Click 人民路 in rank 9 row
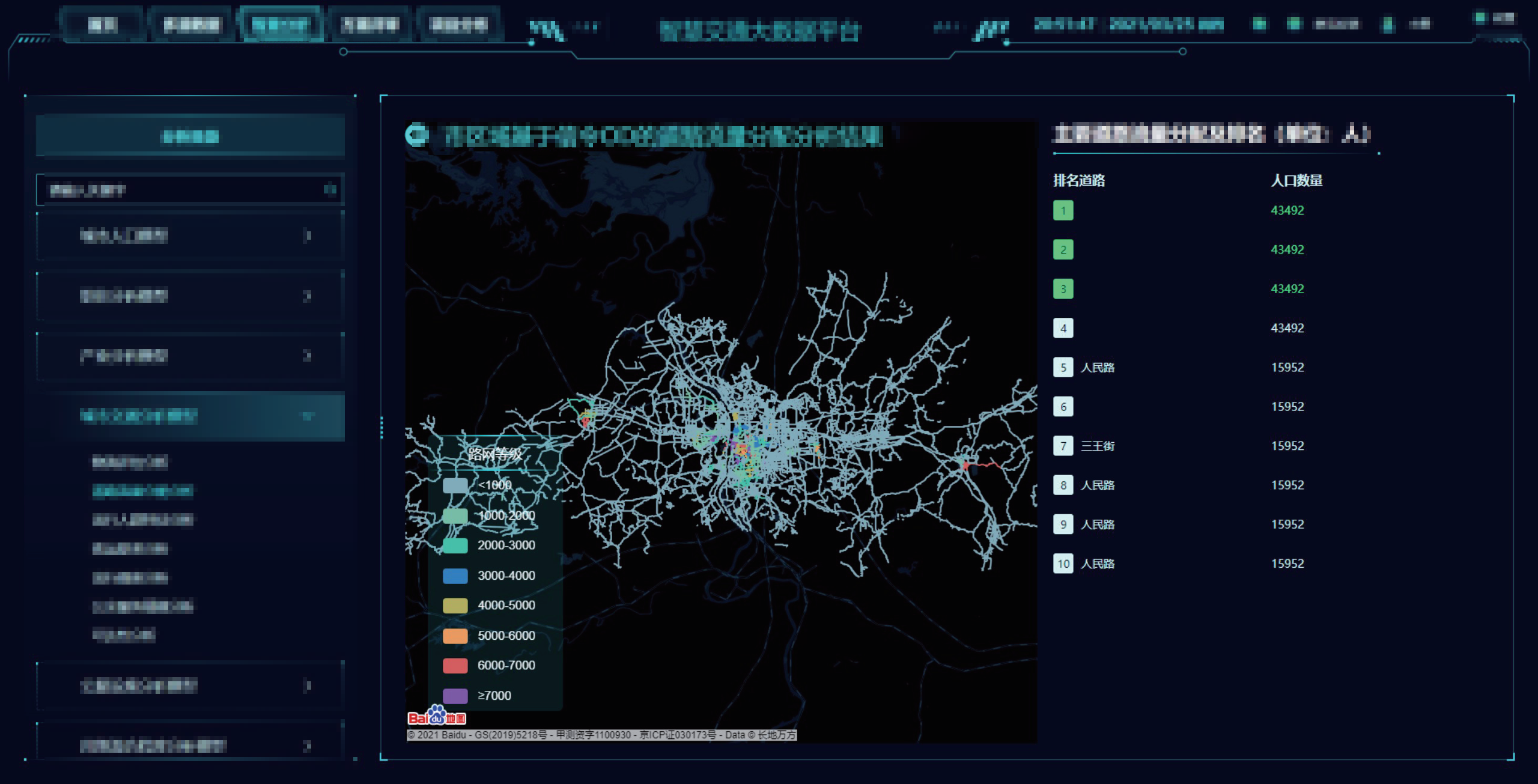1538x784 pixels. coord(1098,524)
